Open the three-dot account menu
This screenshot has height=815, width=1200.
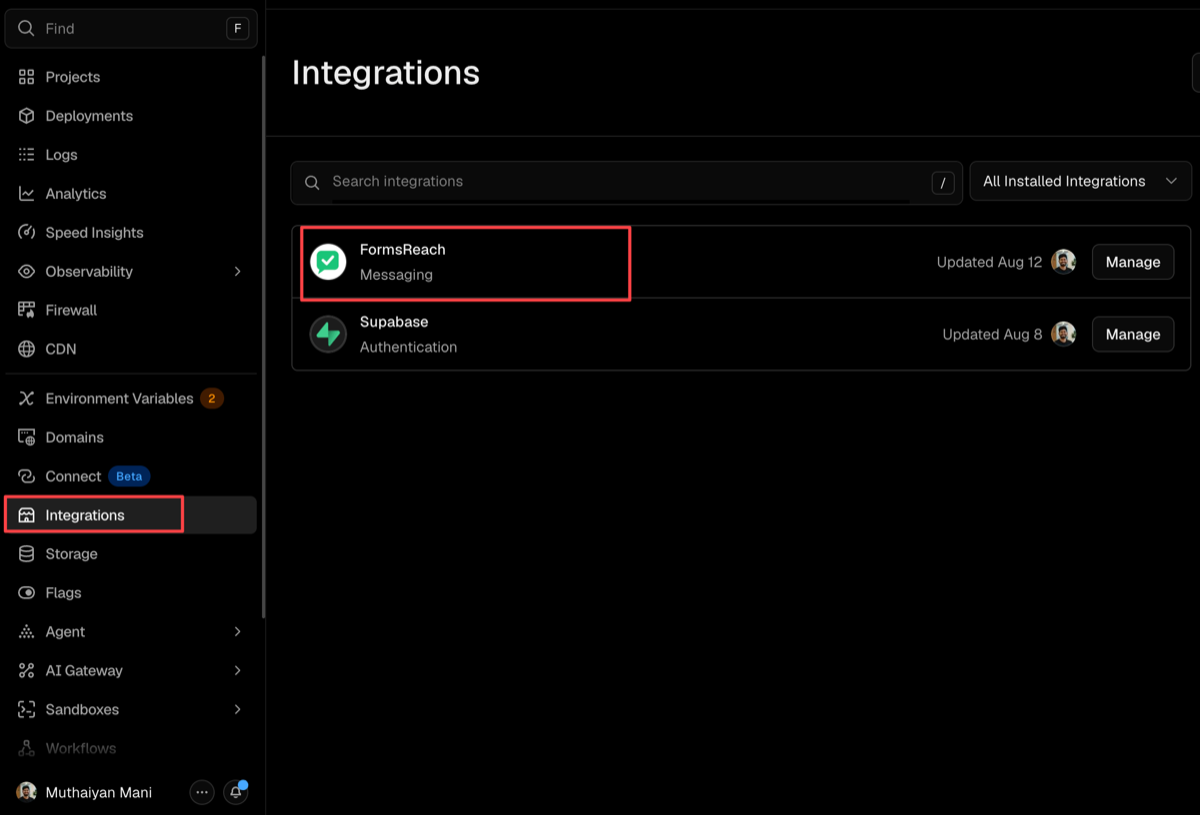(x=202, y=792)
